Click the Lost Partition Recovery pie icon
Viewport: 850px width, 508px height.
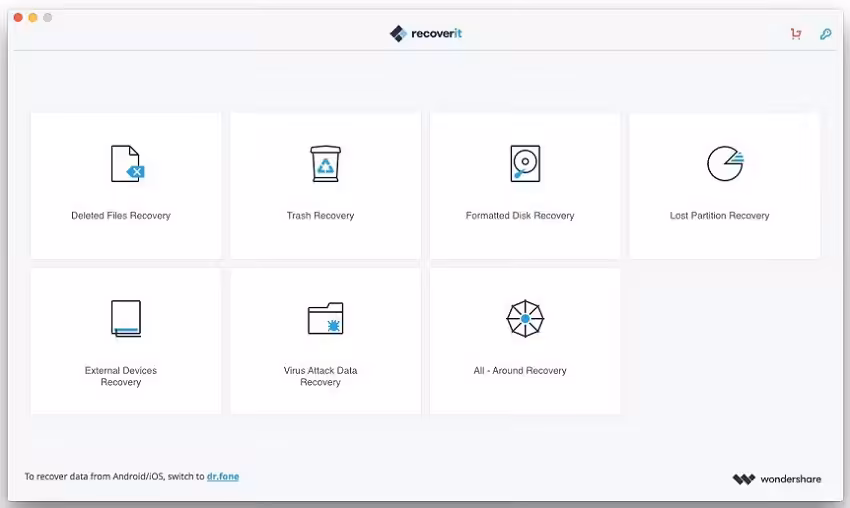click(724, 164)
